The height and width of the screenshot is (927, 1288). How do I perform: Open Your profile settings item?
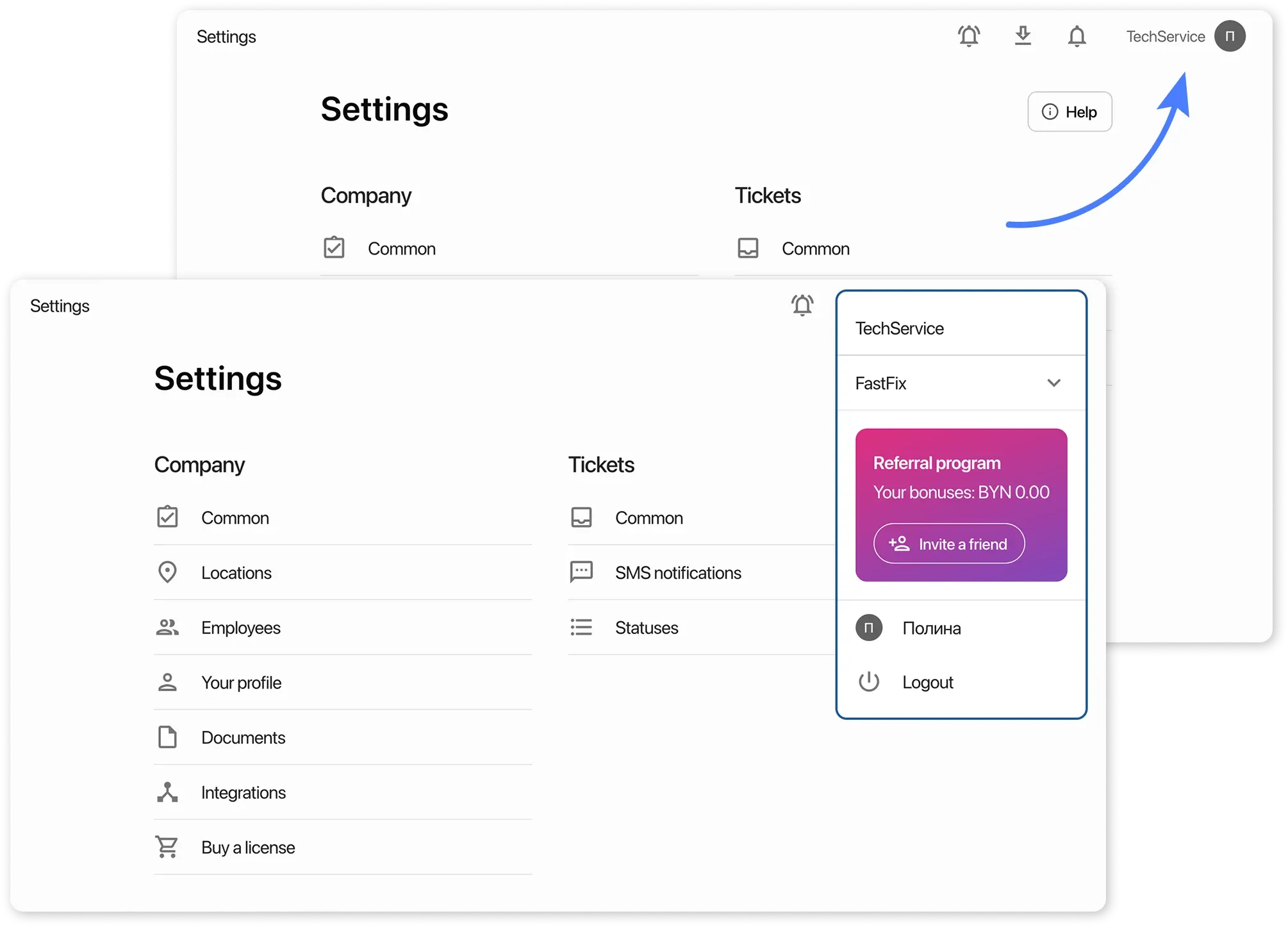[x=241, y=683]
